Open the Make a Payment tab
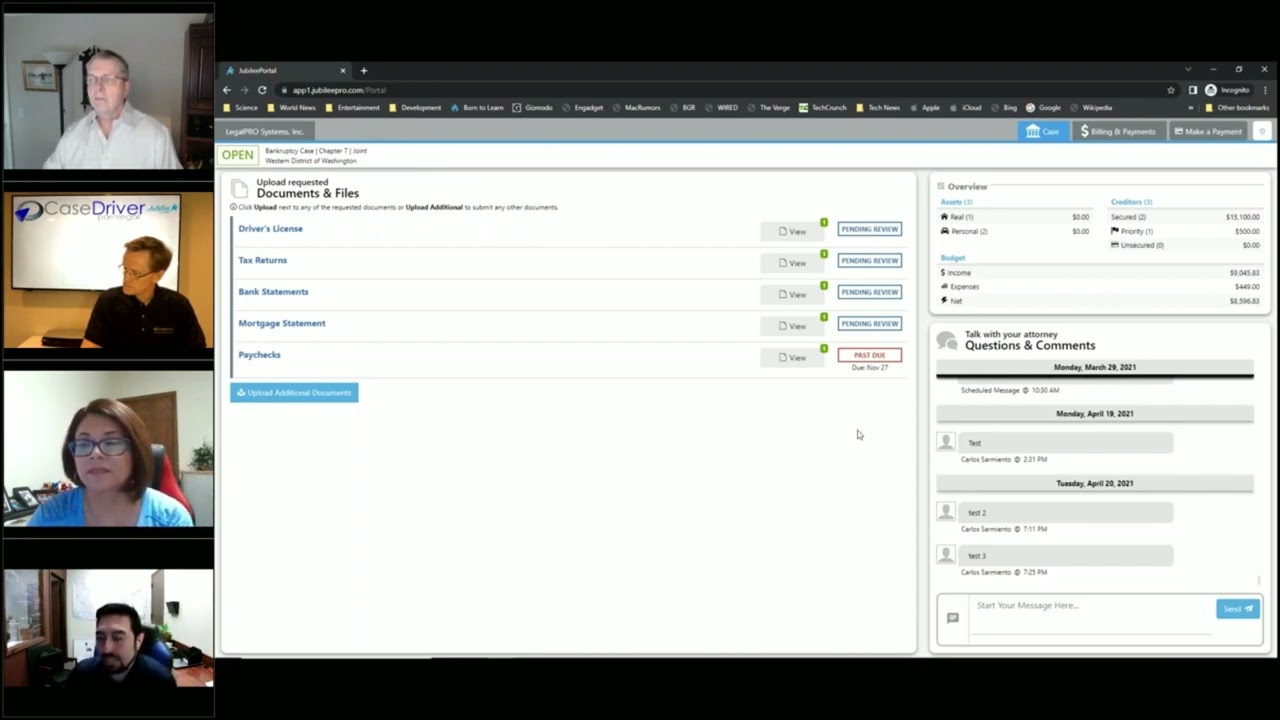The height and width of the screenshot is (720, 1280). click(x=1207, y=131)
